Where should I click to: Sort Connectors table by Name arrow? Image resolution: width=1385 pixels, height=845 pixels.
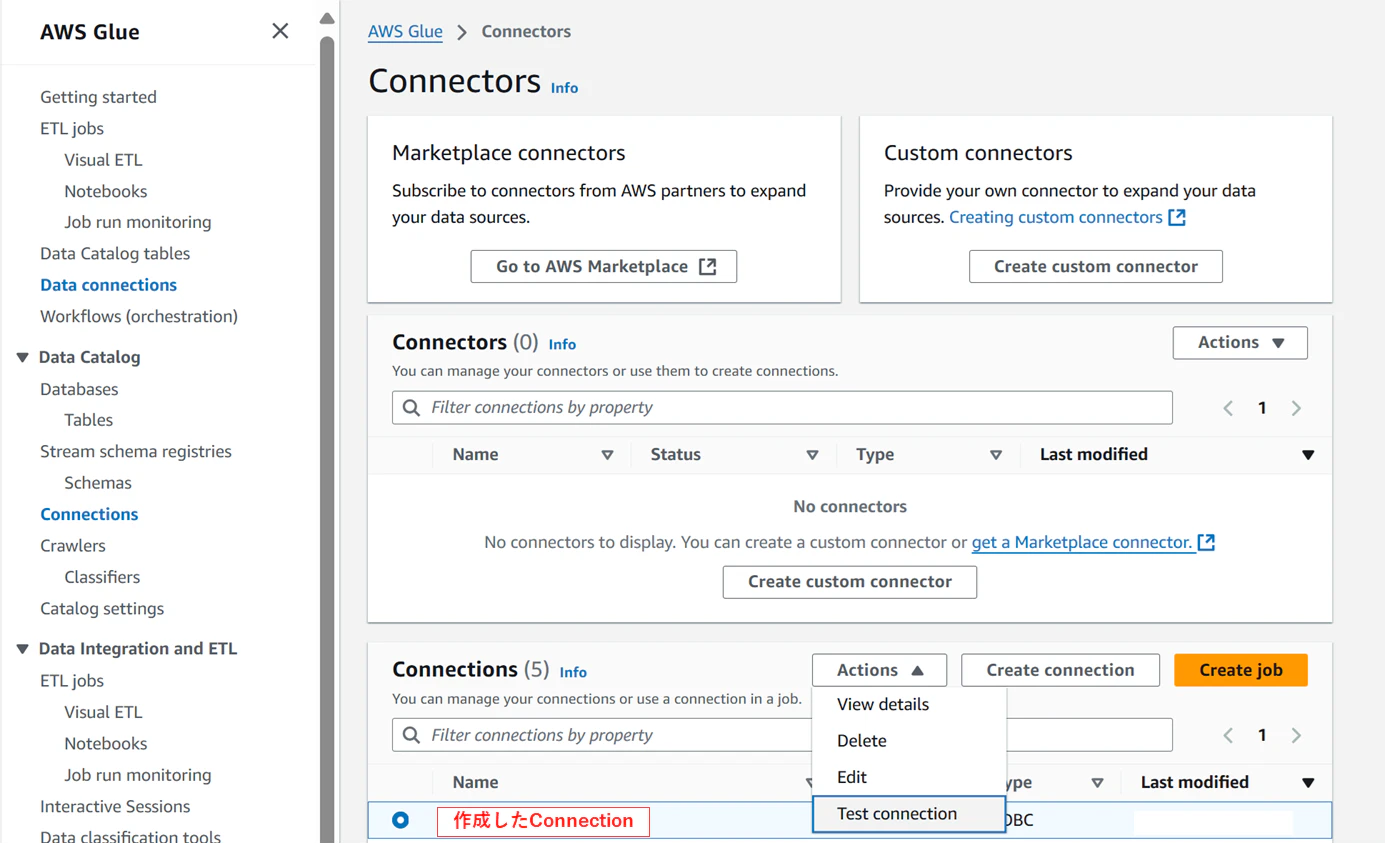tap(607, 455)
